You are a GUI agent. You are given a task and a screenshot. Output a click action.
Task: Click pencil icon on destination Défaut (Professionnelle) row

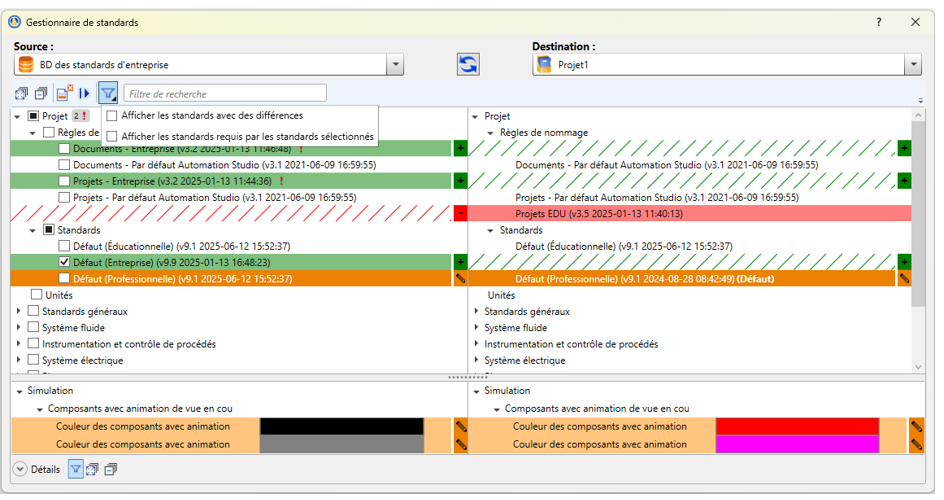[x=904, y=278]
